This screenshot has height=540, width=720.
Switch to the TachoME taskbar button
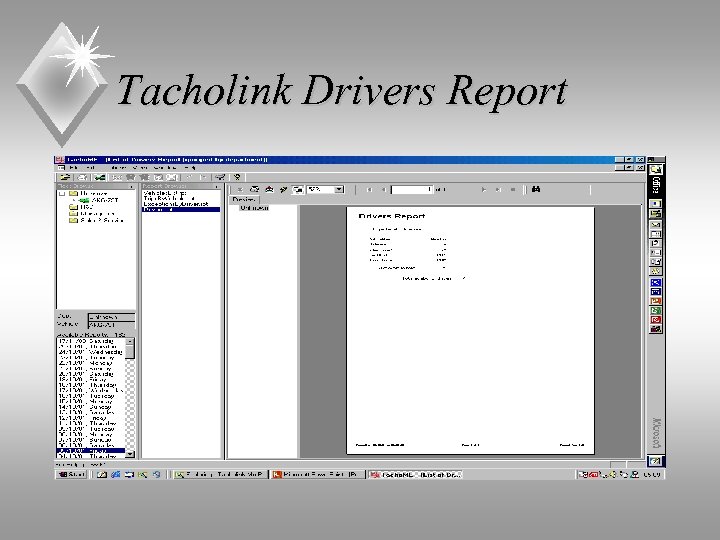415,474
